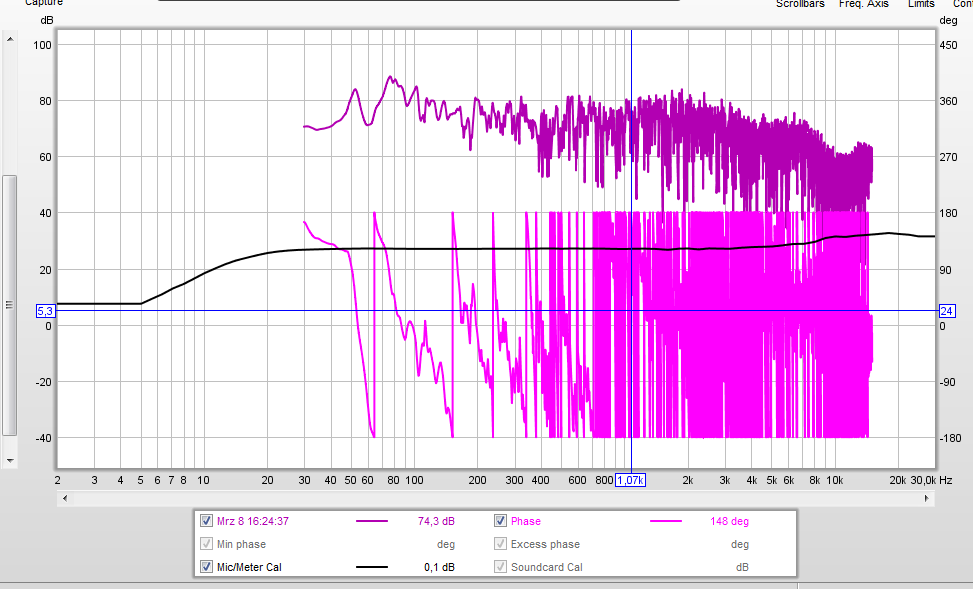Viewport: 973px width, 589px height.
Task: Click the deg right axis unit label
Action: pyautogui.click(x=948, y=20)
